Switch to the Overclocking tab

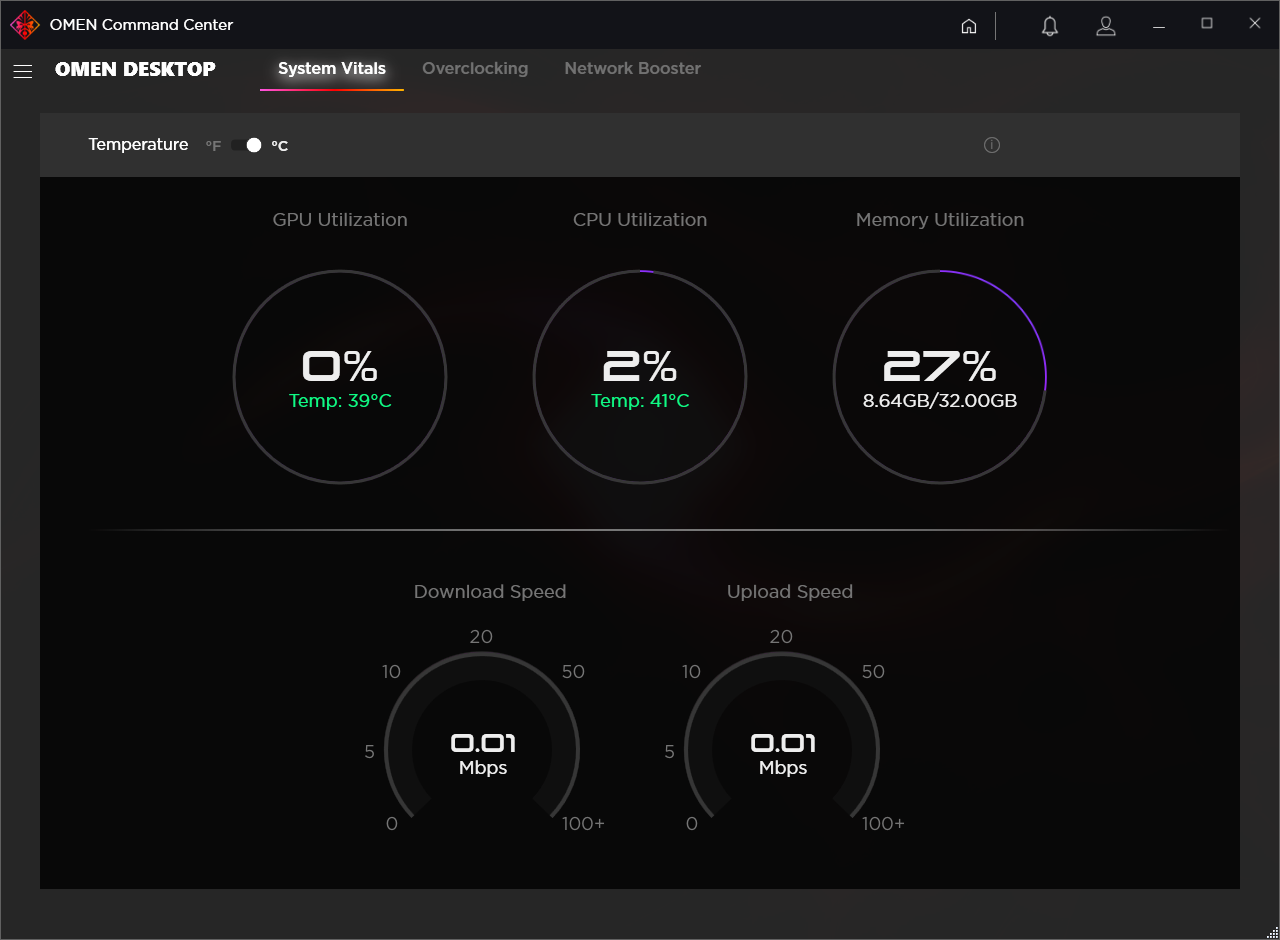click(475, 68)
